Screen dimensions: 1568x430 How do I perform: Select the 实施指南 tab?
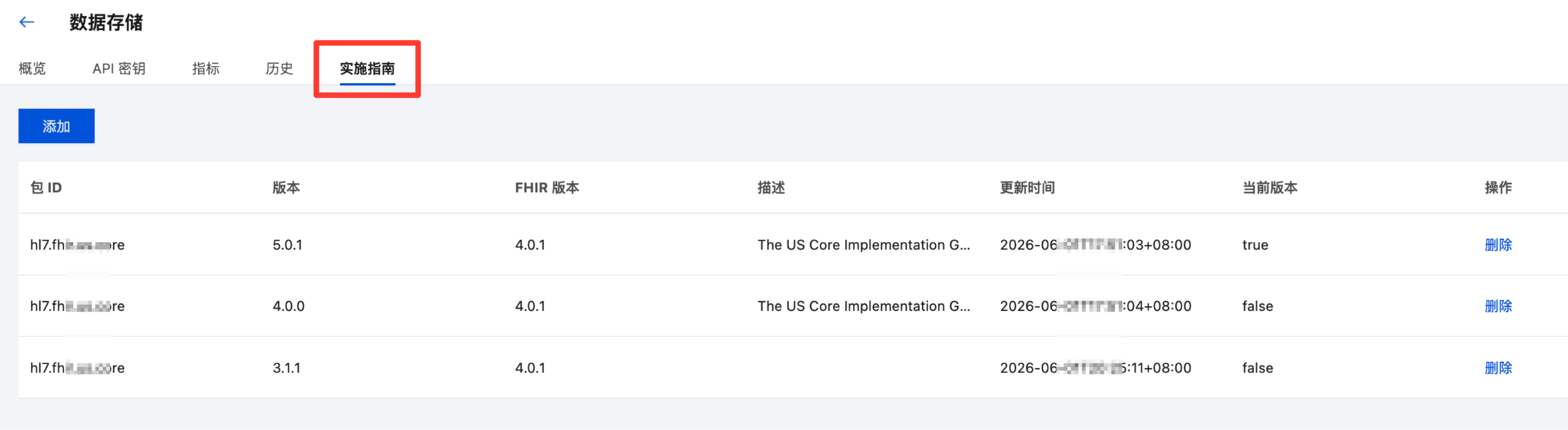[367, 68]
